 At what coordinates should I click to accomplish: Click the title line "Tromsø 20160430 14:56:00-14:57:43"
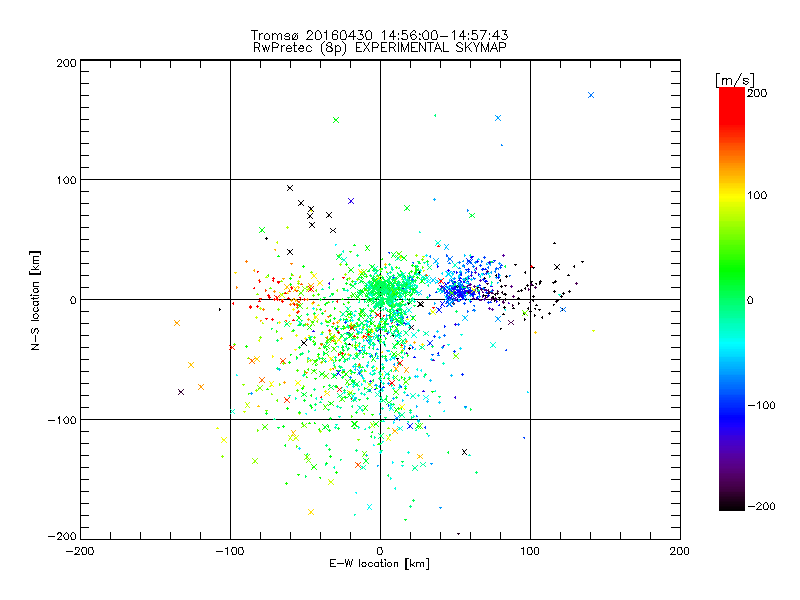(379, 35)
